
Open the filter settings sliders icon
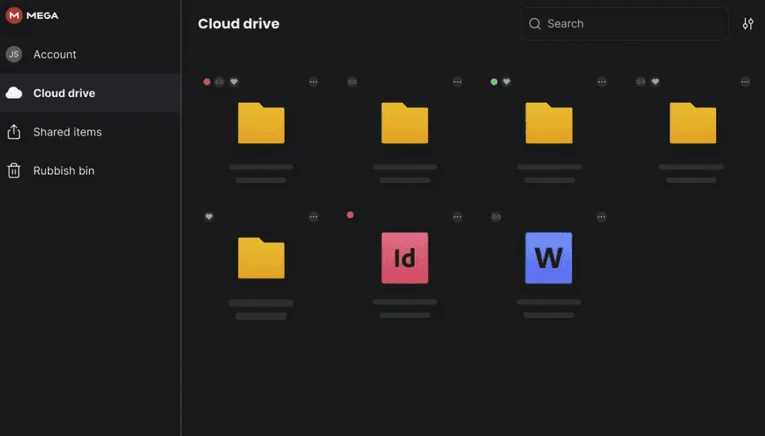click(x=748, y=23)
